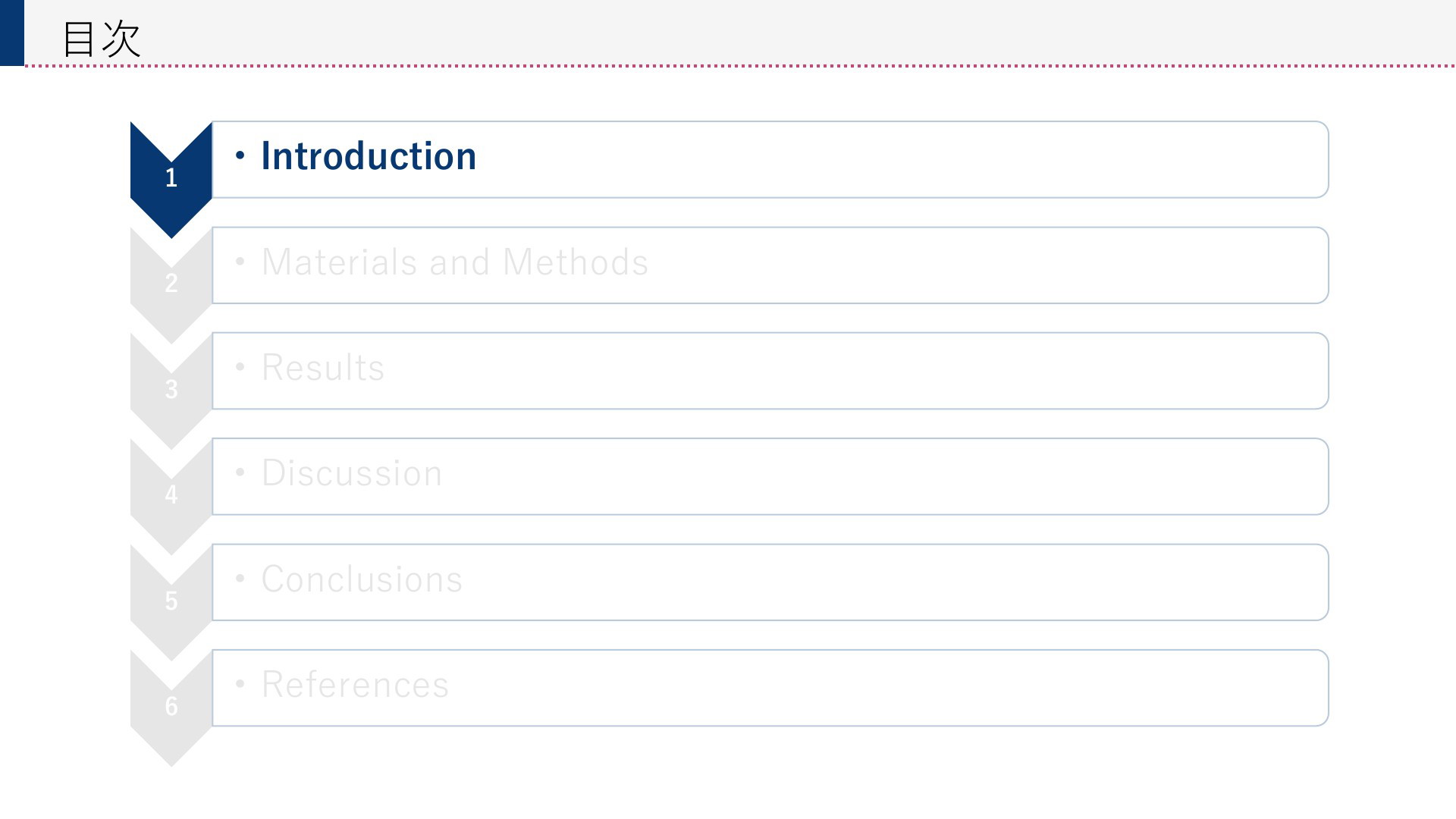Image resolution: width=1456 pixels, height=819 pixels.
Task: Click the dotted red line under title
Action: pyautogui.click(x=740, y=66)
